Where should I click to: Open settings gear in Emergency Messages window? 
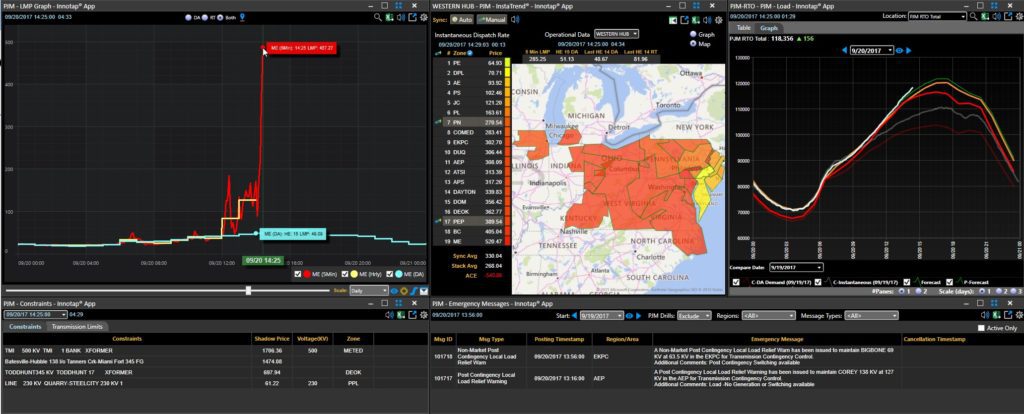1018,315
